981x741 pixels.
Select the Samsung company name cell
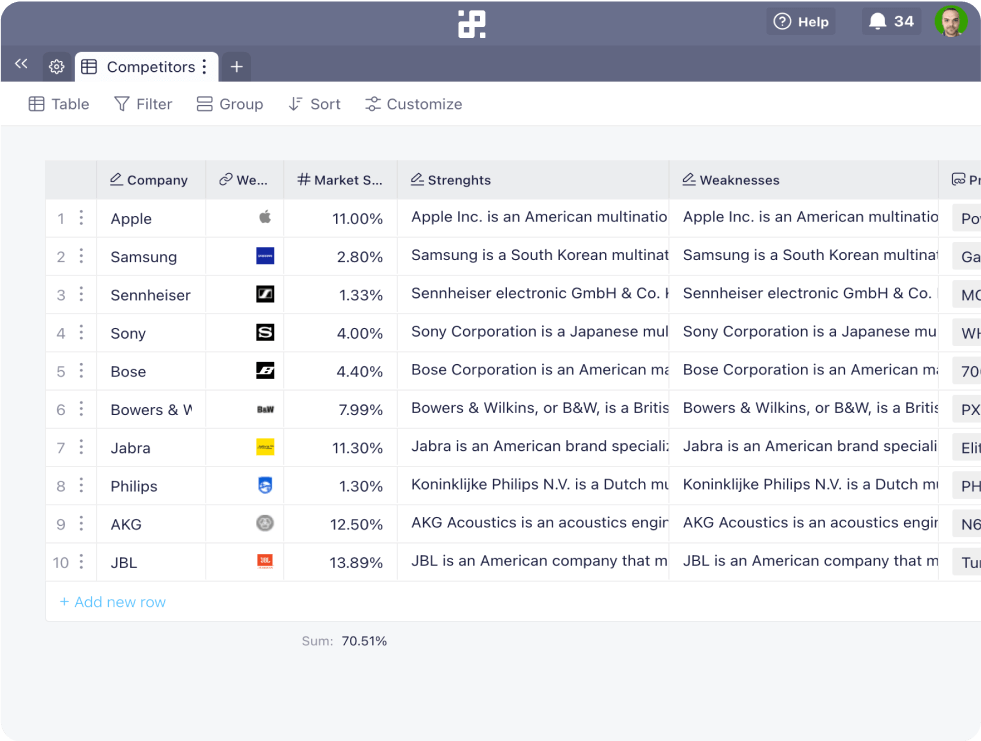point(151,257)
